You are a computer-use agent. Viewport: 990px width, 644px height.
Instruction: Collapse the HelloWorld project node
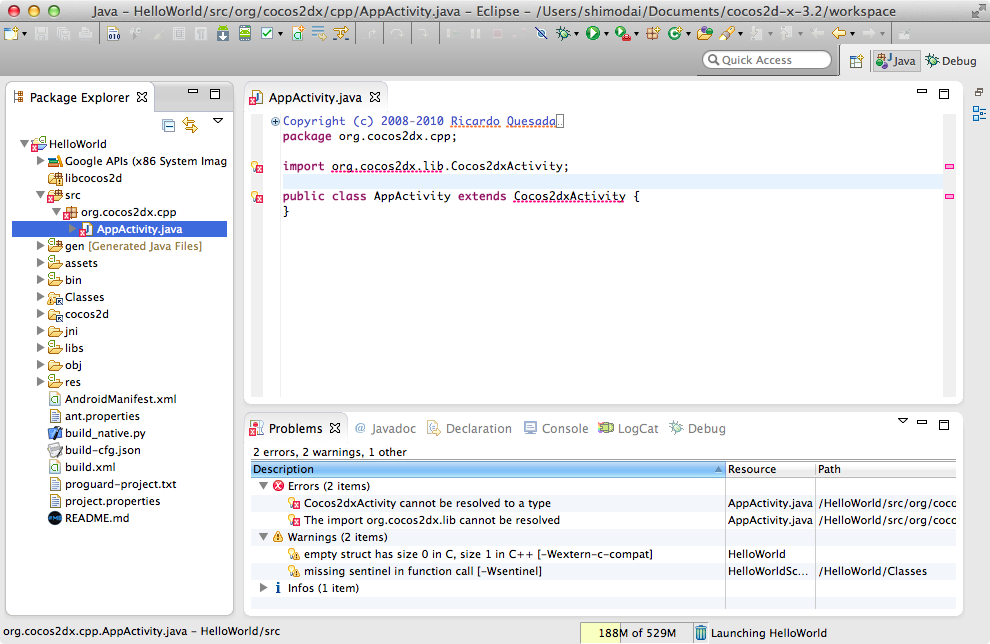[x=25, y=144]
